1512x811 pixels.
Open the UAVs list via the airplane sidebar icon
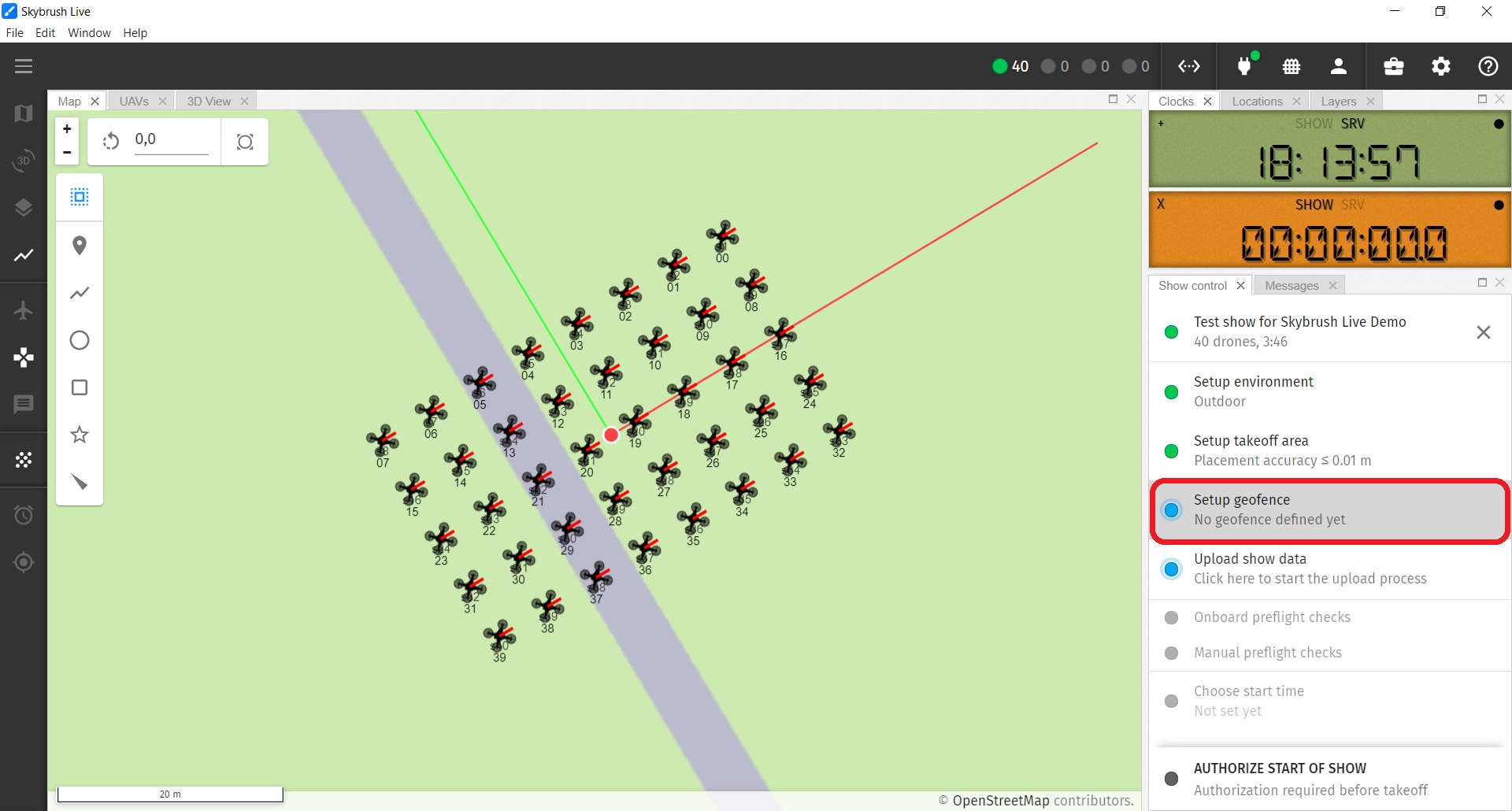point(24,310)
